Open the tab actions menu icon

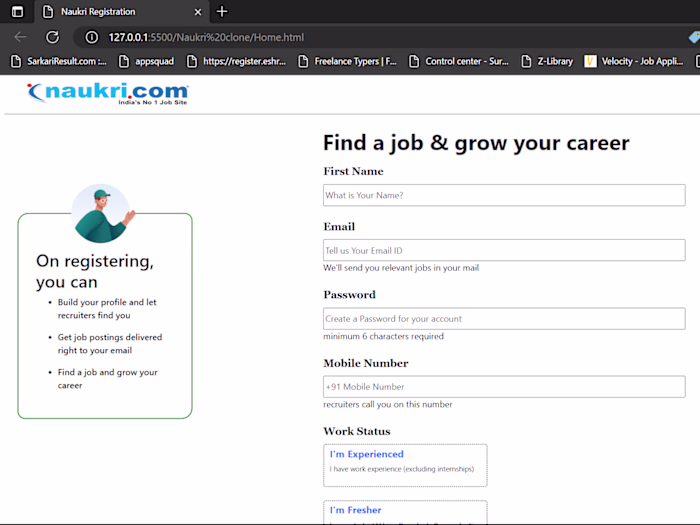(x=17, y=12)
